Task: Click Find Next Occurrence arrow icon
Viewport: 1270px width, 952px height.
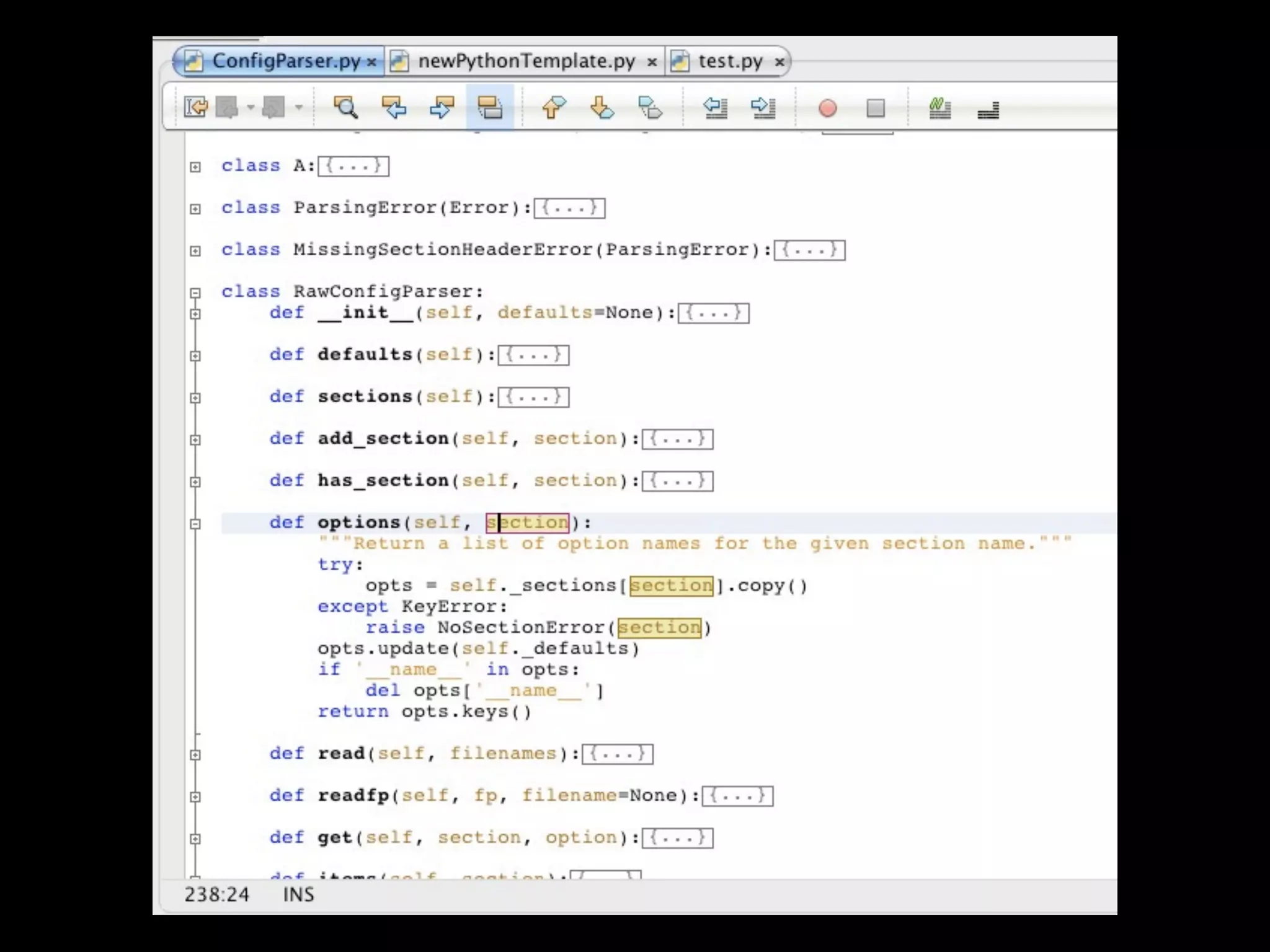Action: click(x=442, y=108)
